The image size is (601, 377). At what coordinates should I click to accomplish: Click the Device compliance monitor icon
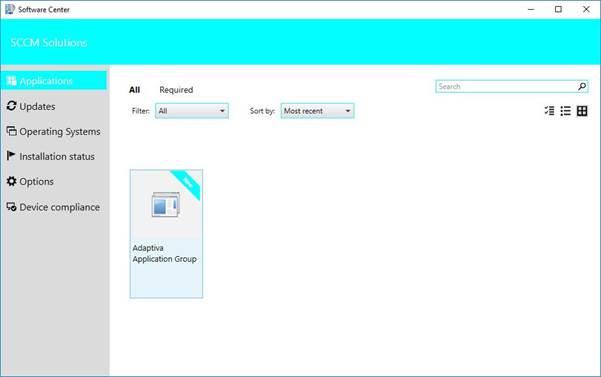click(11, 207)
